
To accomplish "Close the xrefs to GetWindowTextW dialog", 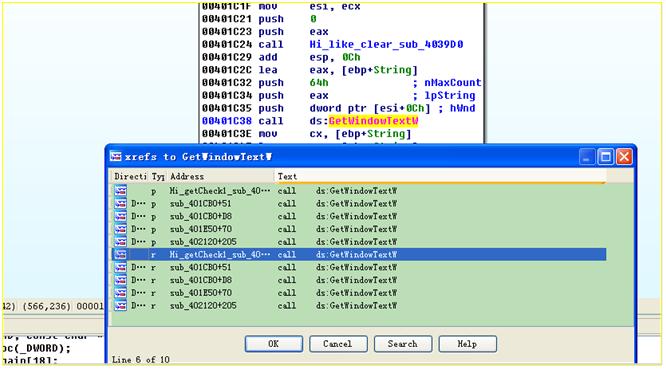I will (624, 157).
